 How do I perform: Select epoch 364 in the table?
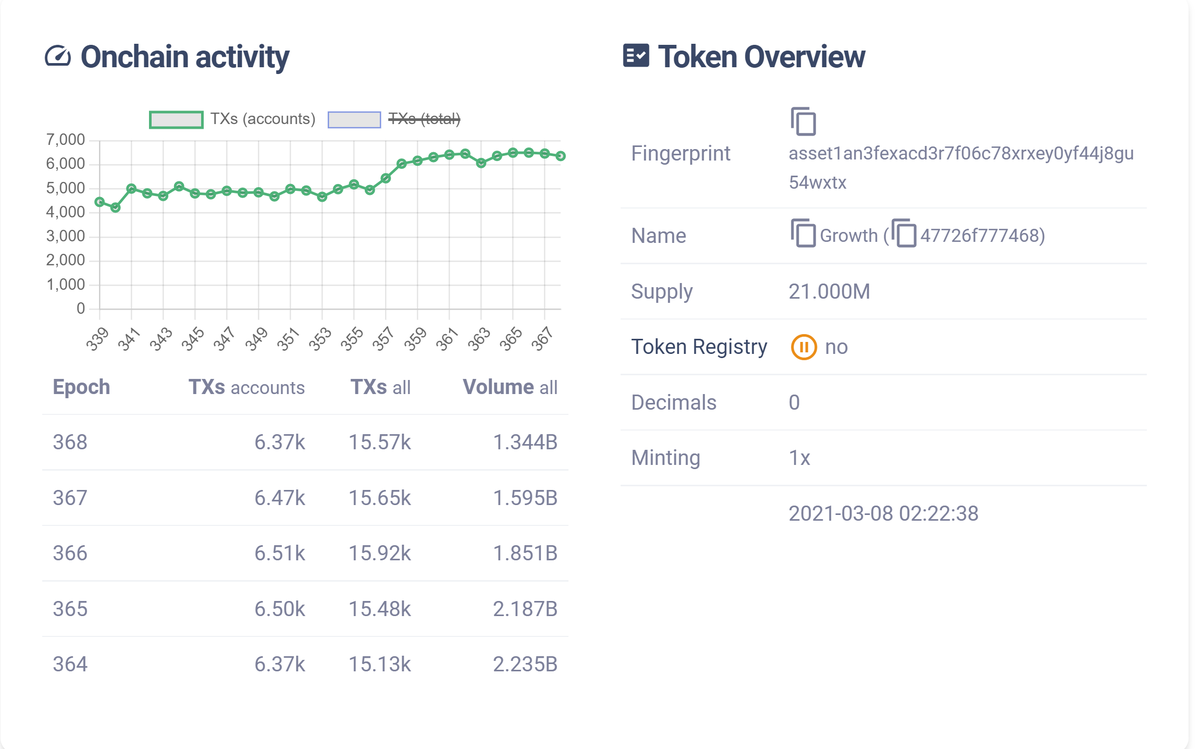point(70,664)
